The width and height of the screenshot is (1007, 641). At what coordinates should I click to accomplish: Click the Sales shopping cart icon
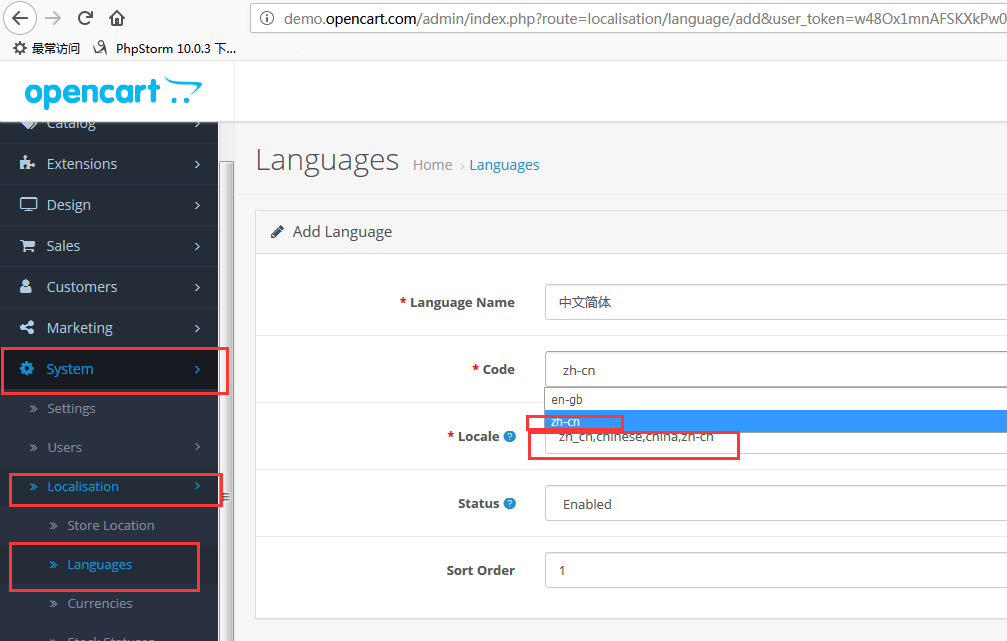pyautogui.click(x=28, y=245)
